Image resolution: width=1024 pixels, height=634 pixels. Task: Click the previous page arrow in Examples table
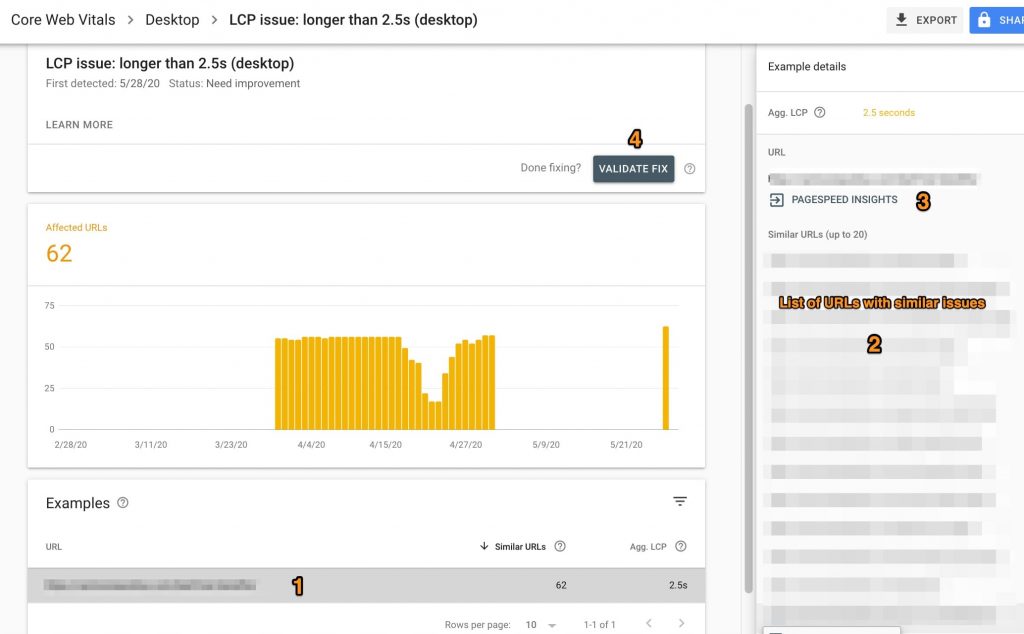[648, 623]
